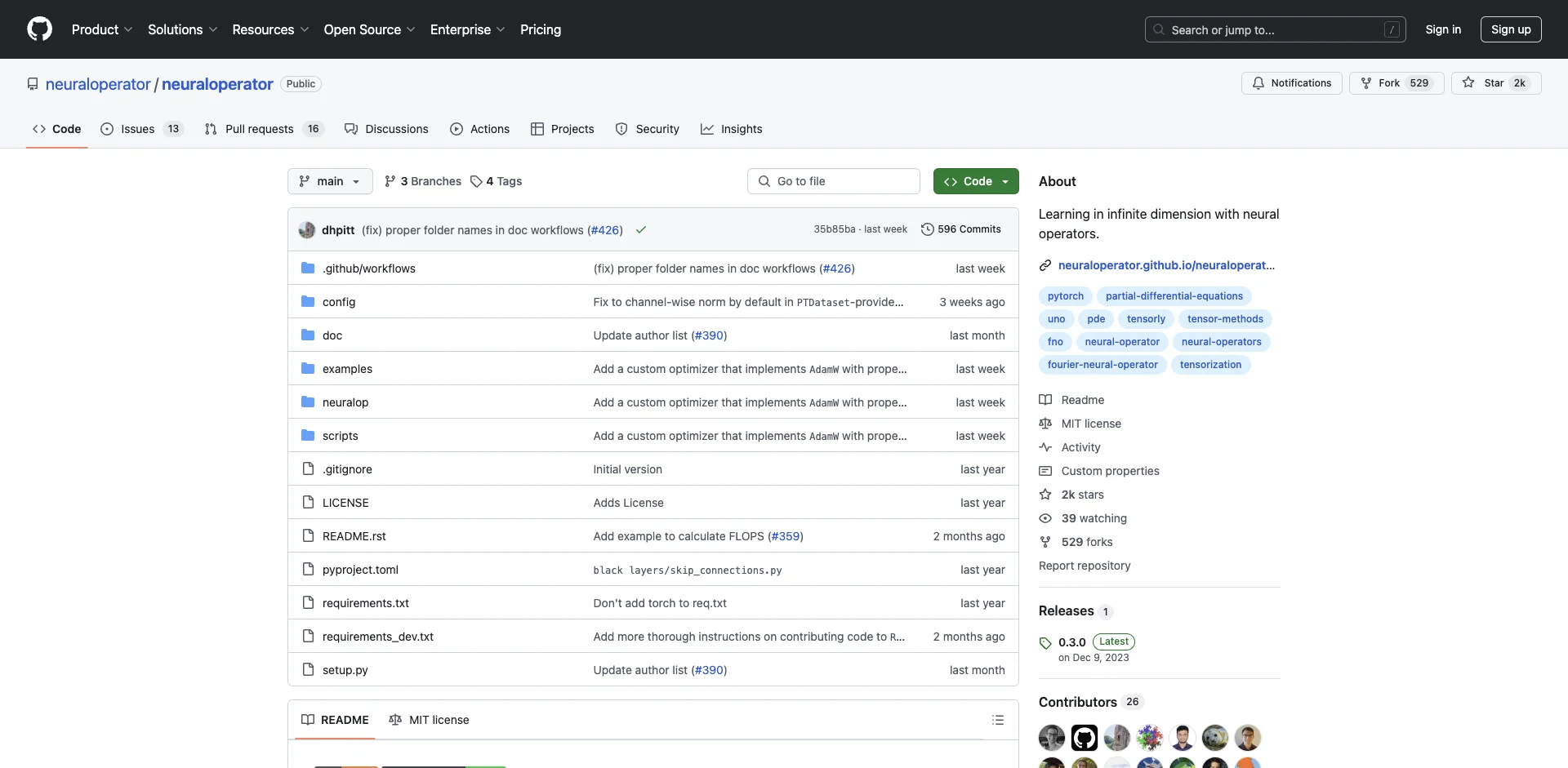Click the Sign in link

(1443, 29)
